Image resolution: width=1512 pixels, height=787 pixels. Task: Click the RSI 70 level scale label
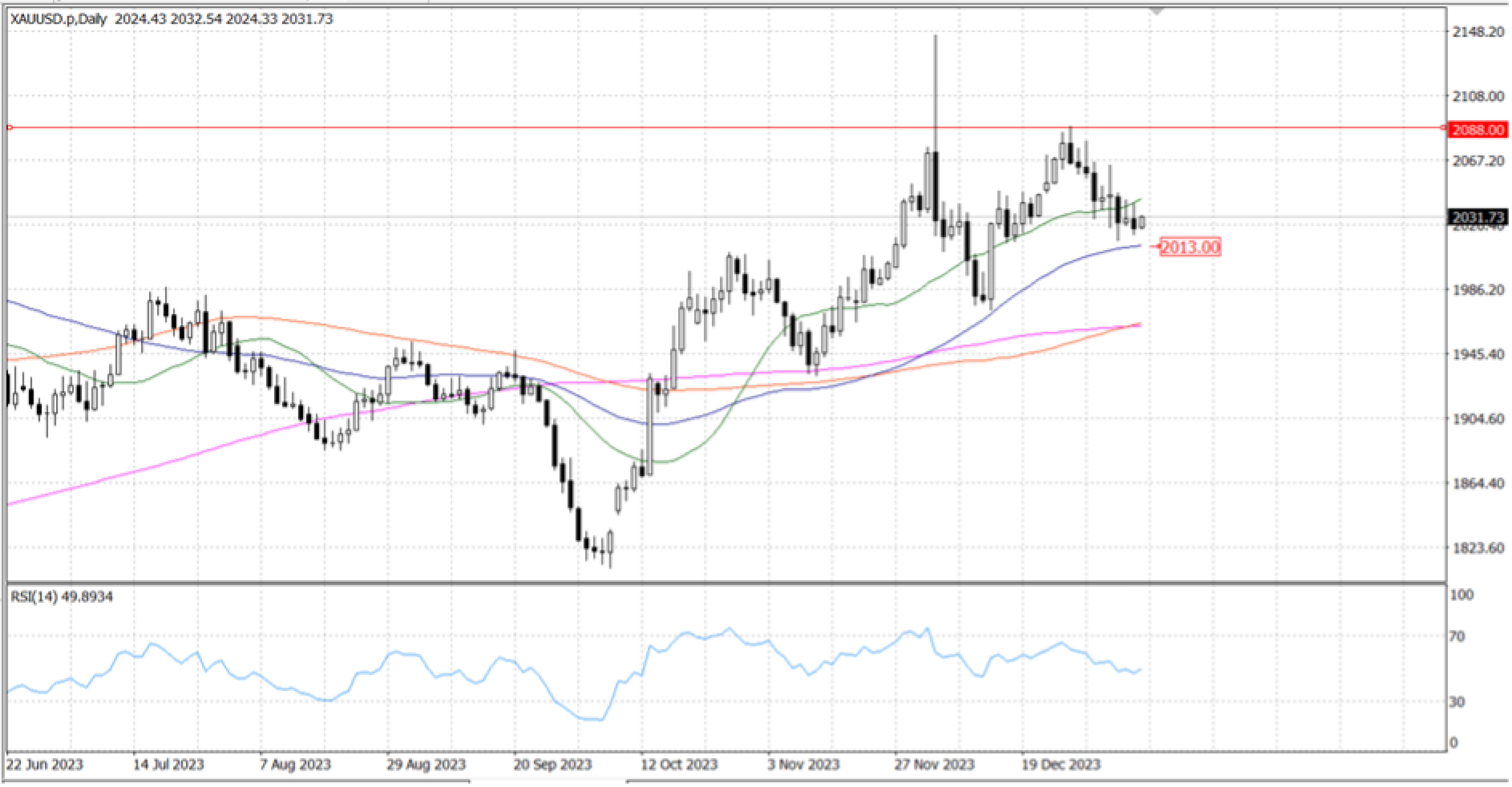pyautogui.click(x=1457, y=636)
